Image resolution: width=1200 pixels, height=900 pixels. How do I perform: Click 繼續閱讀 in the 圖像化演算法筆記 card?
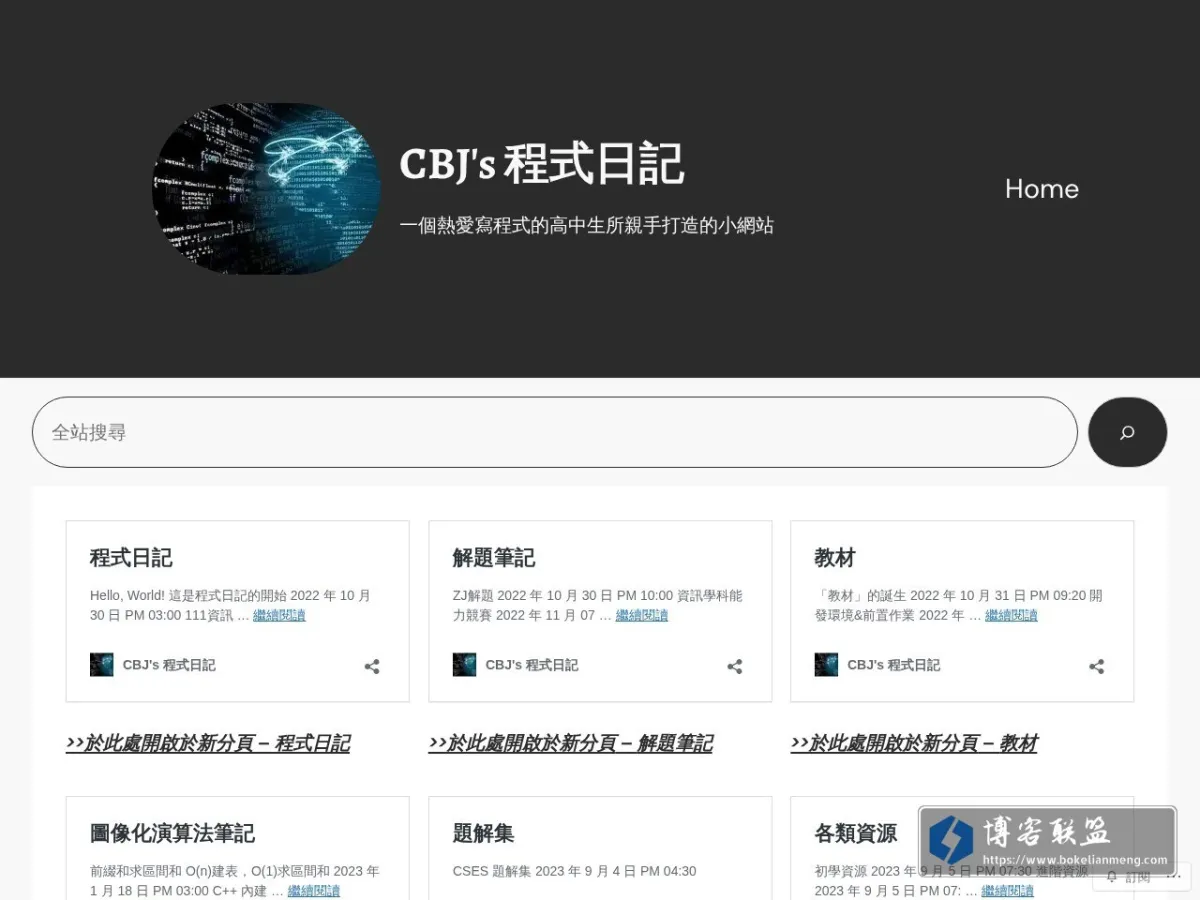pyautogui.click(x=314, y=891)
